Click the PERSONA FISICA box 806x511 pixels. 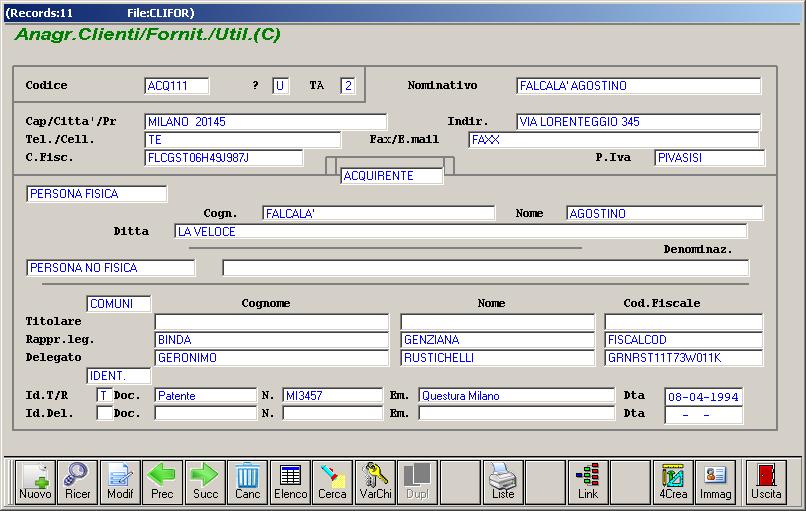click(97, 194)
